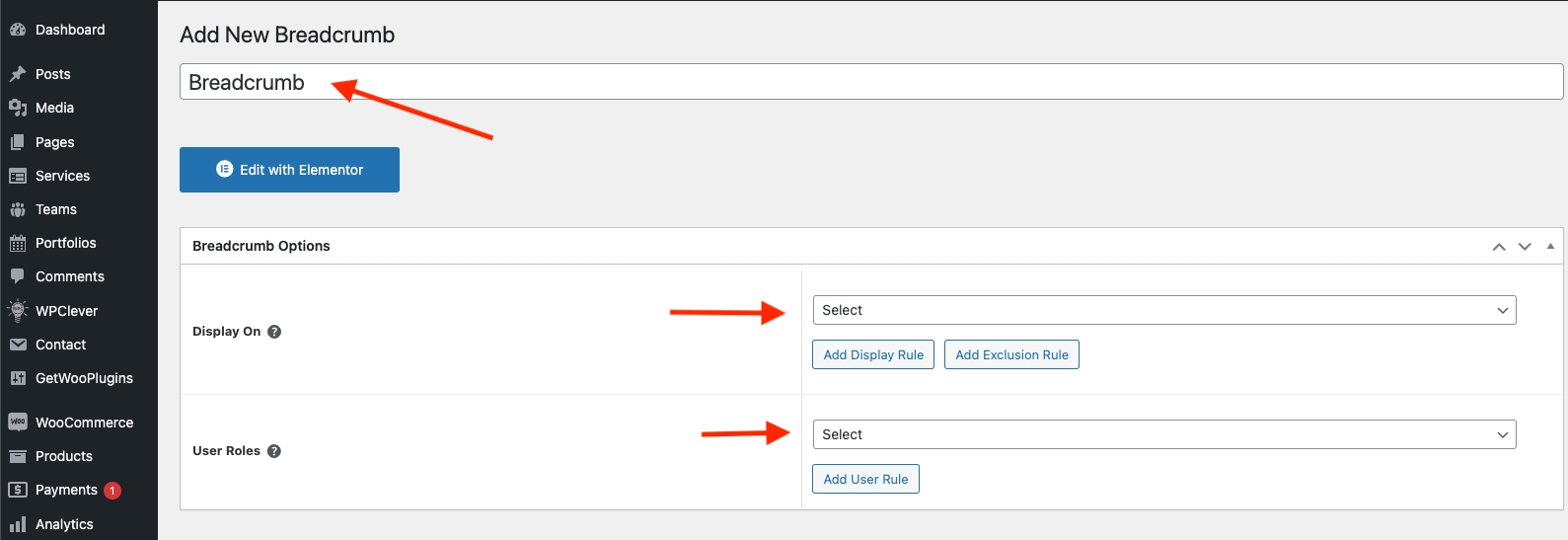Open the Display On select dropdown
1568x540 pixels.
tap(1163, 310)
